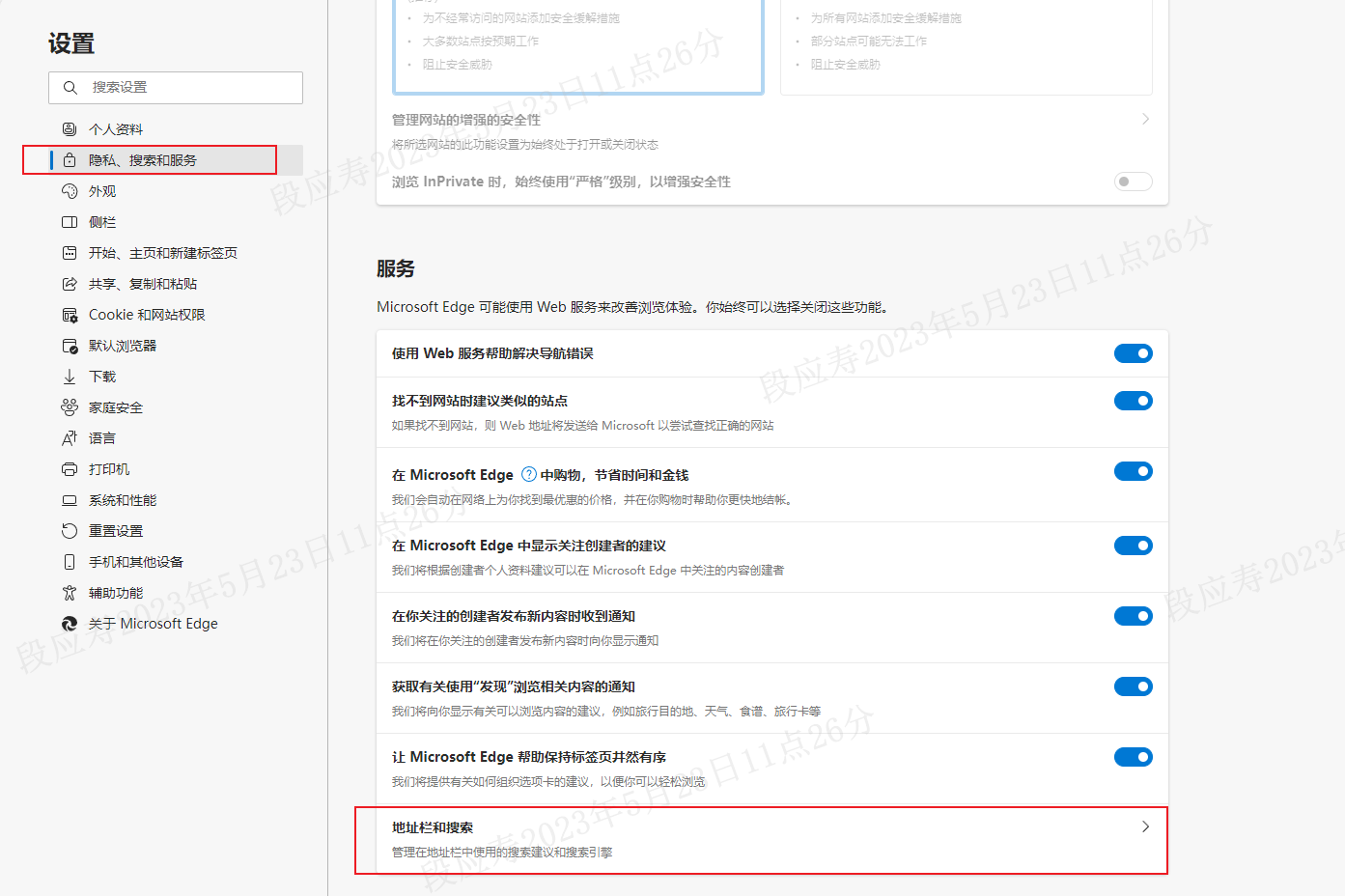Screen dimensions: 1345x896
Task: Click the 重置设置 reset icon
Action: tap(70, 531)
